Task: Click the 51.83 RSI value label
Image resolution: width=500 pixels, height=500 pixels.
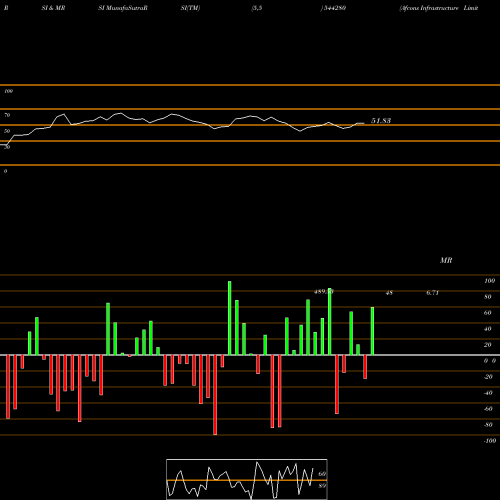Action: point(381,121)
